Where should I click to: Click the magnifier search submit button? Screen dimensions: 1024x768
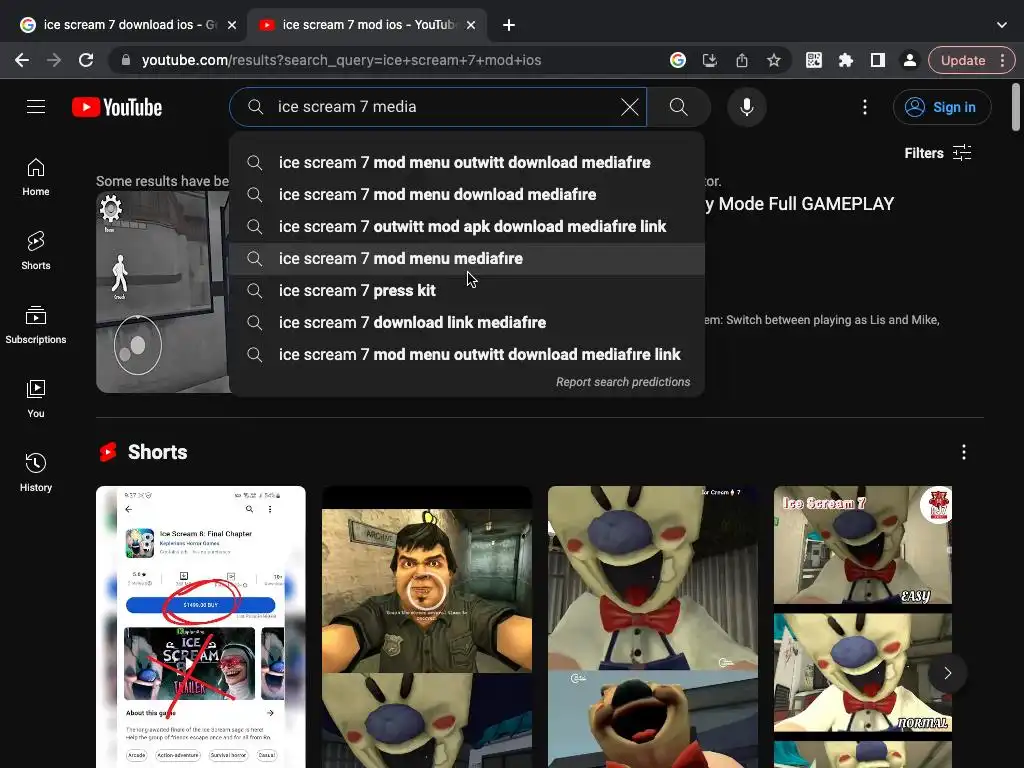[679, 107]
